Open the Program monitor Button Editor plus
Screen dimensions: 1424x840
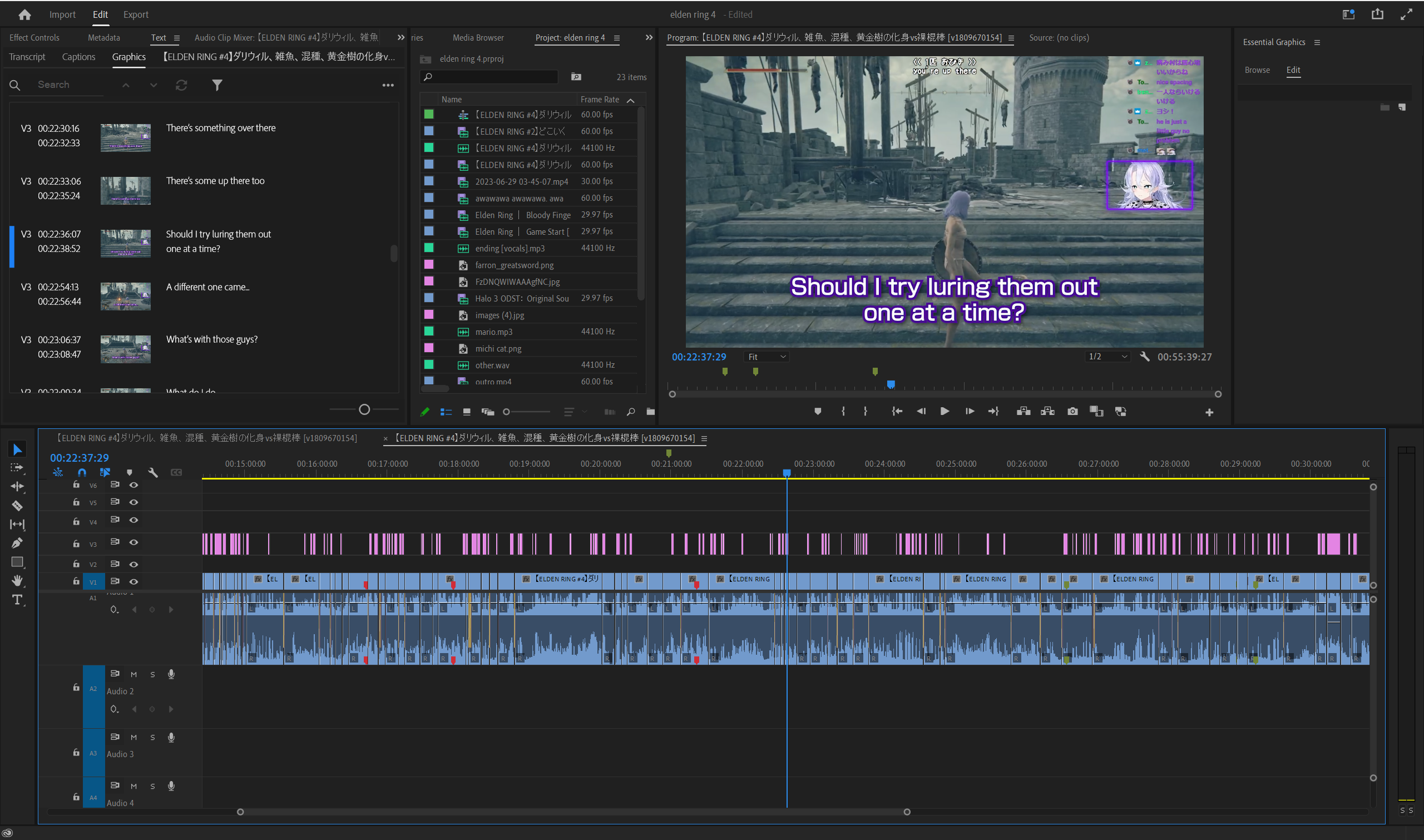coord(1209,413)
